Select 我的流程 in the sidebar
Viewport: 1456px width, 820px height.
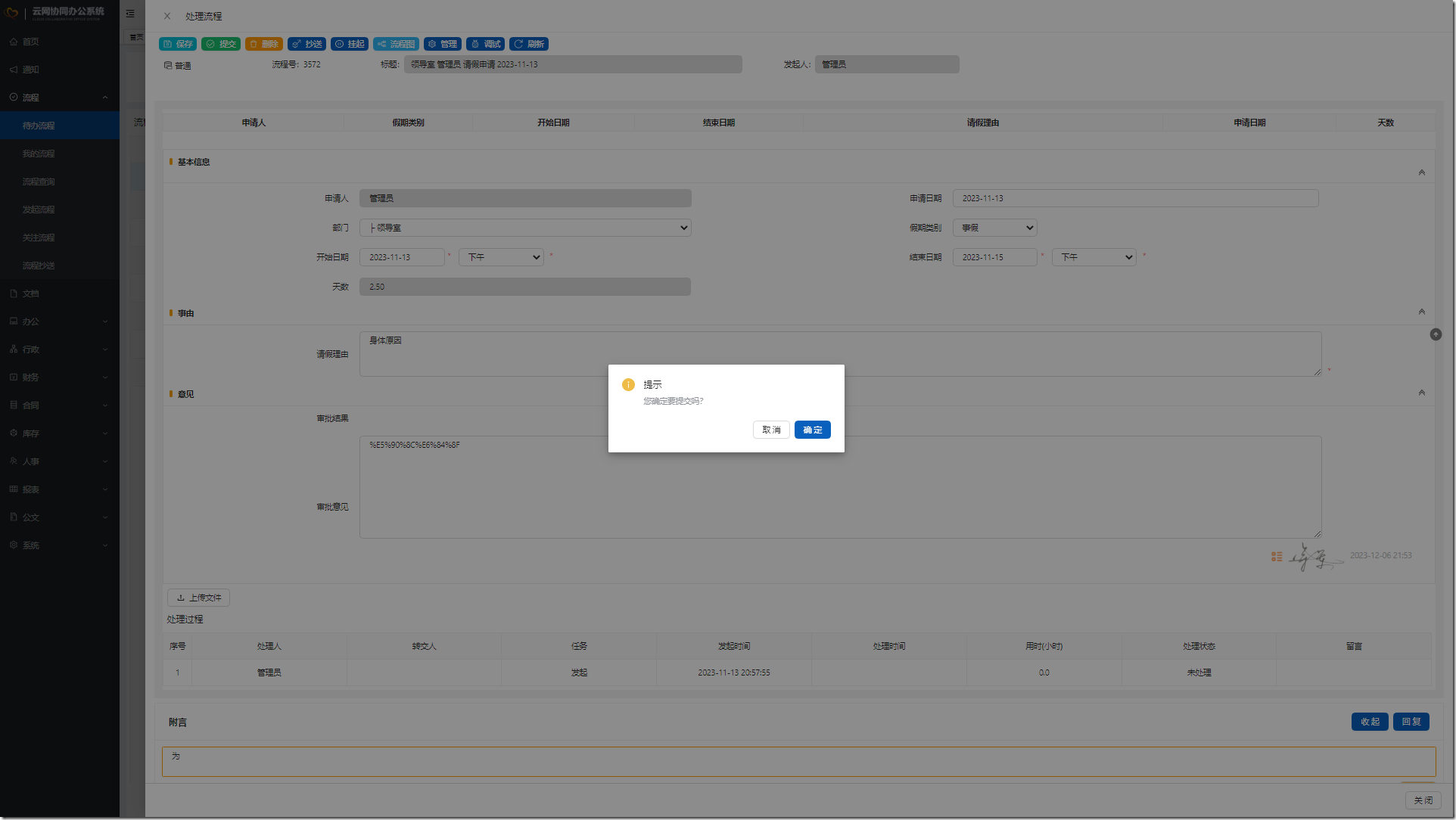click(x=60, y=154)
